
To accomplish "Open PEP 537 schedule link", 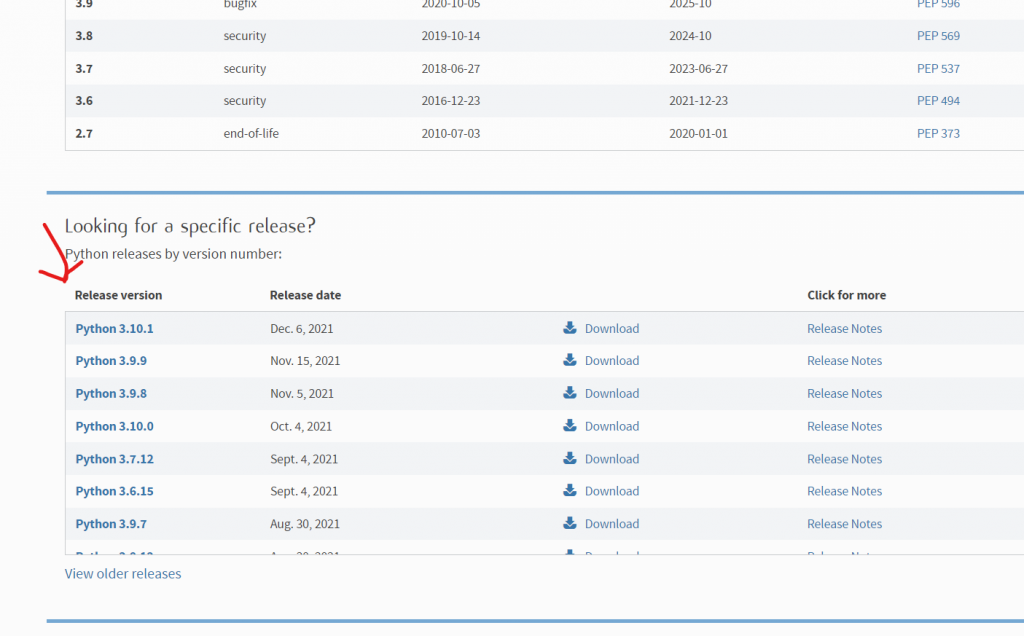I will [x=938, y=69].
